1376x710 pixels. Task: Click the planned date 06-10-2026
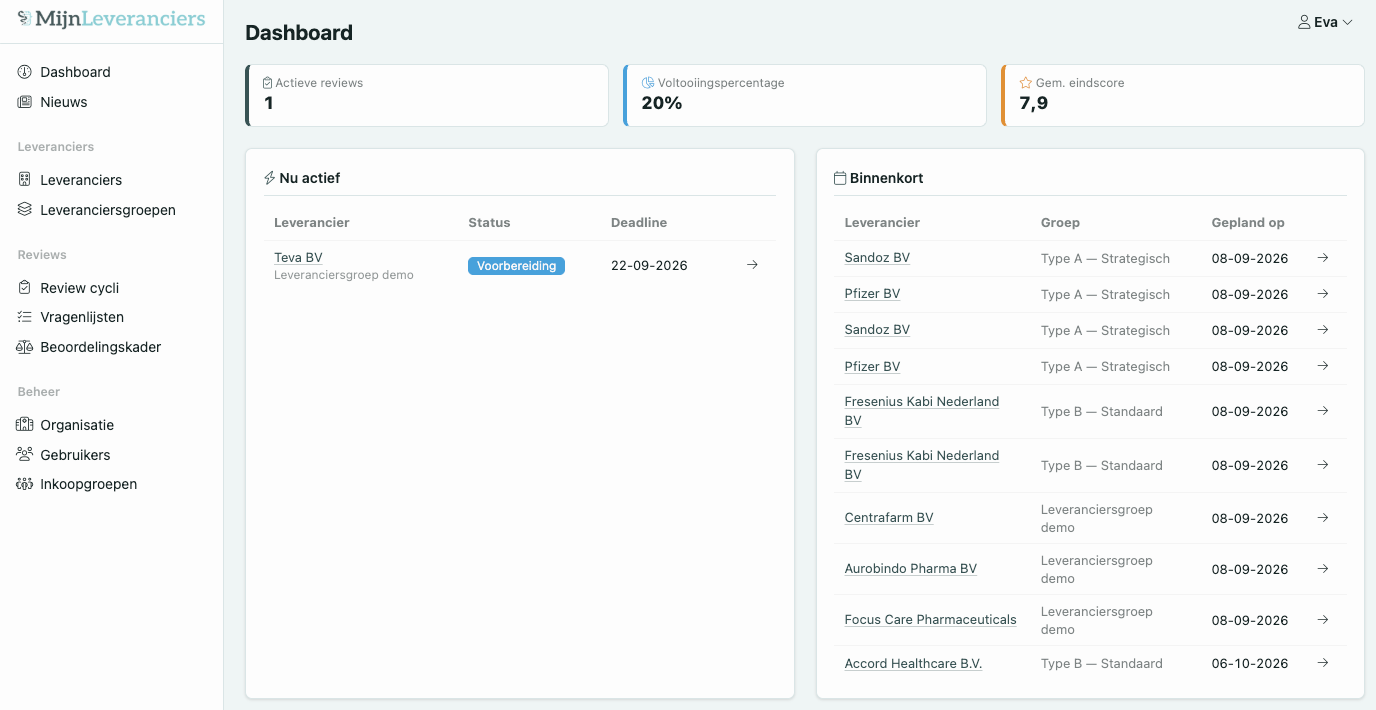click(1250, 664)
